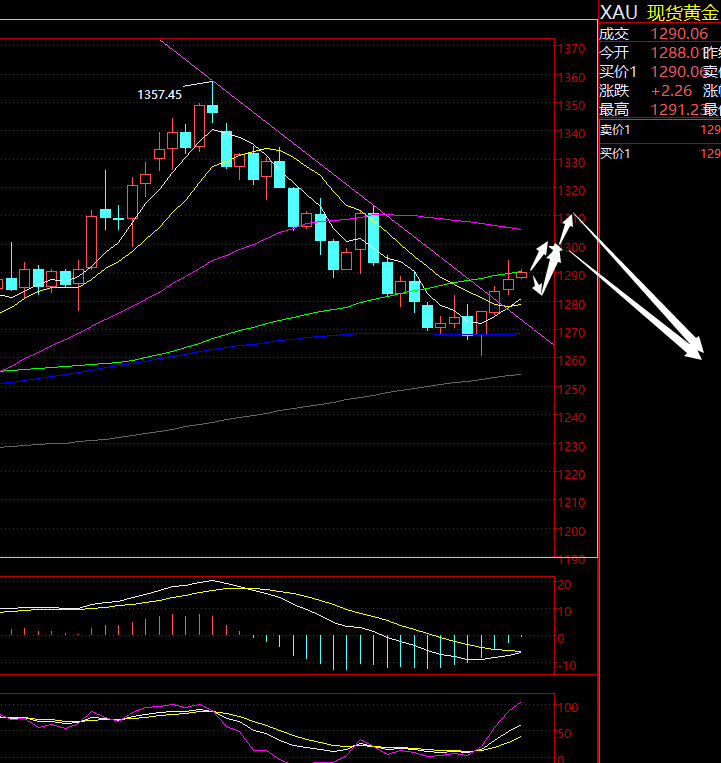Click the 1230 price axis label
The width and height of the screenshot is (721, 763).
pos(572,447)
